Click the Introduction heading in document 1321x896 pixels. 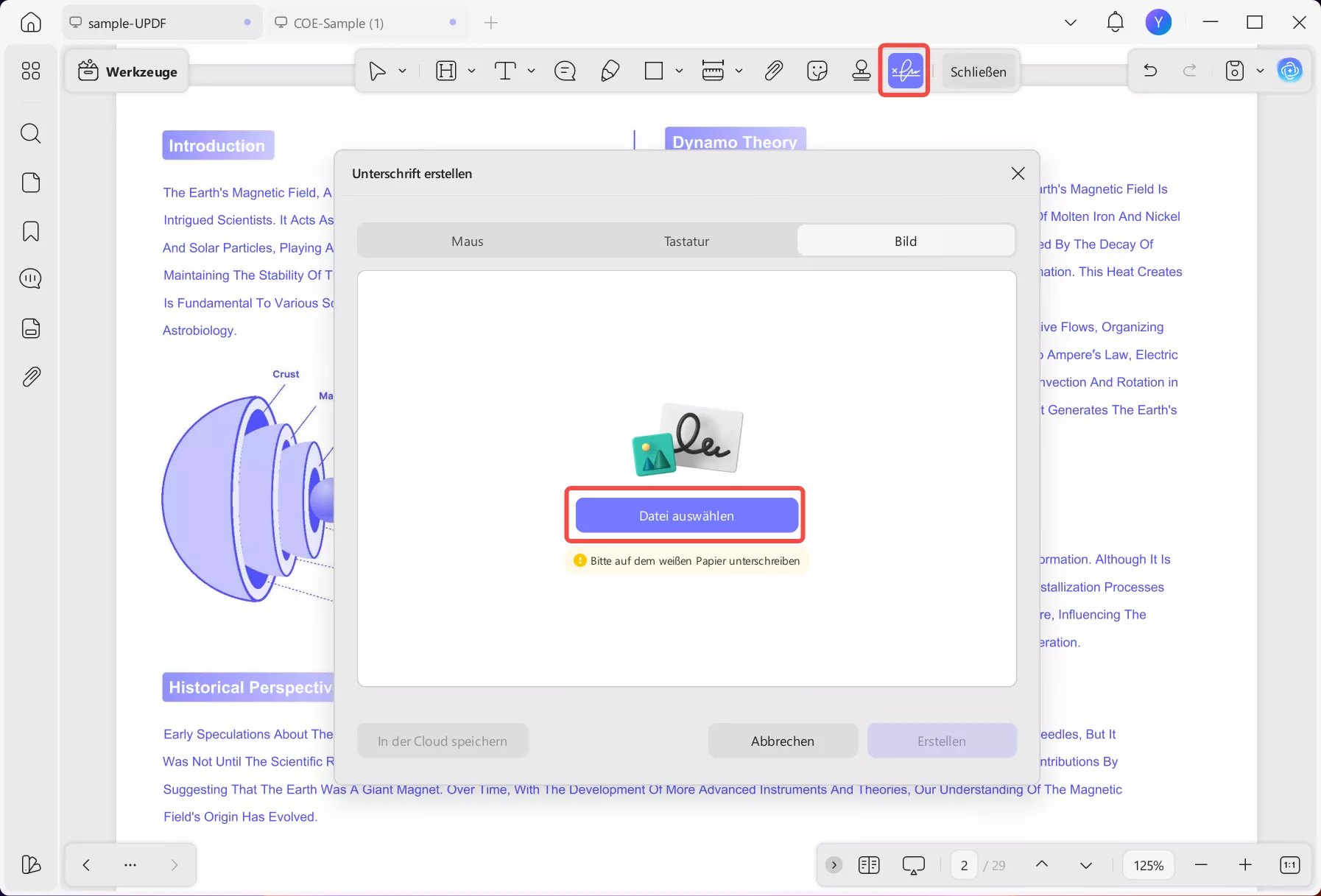pyautogui.click(x=217, y=146)
